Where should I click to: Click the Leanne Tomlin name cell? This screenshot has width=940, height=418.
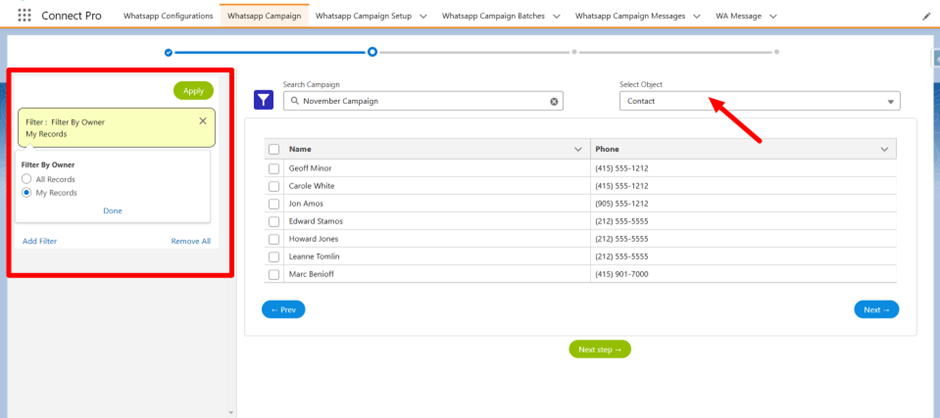[x=437, y=257]
